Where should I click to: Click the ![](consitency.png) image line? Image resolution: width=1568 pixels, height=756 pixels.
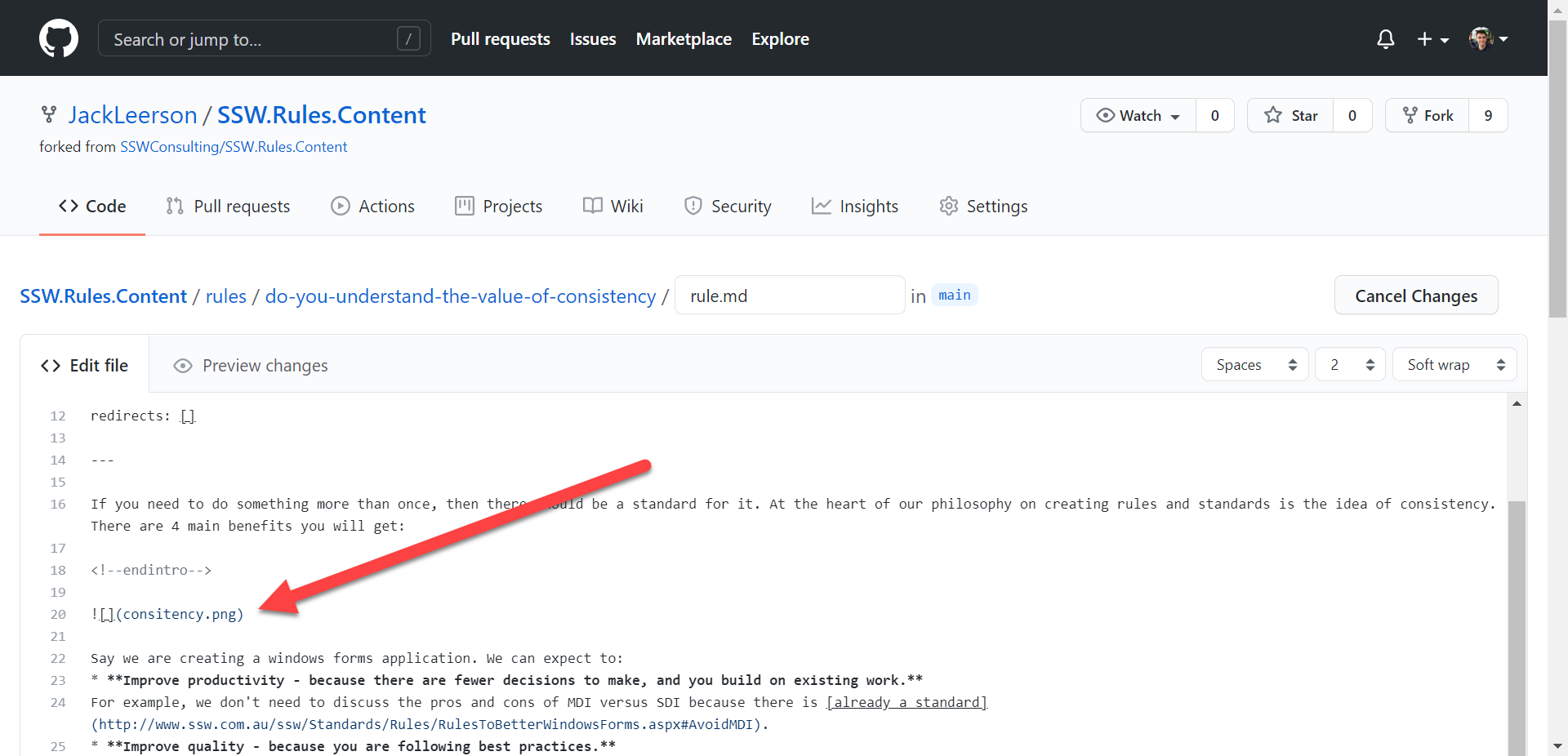(x=167, y=614)
